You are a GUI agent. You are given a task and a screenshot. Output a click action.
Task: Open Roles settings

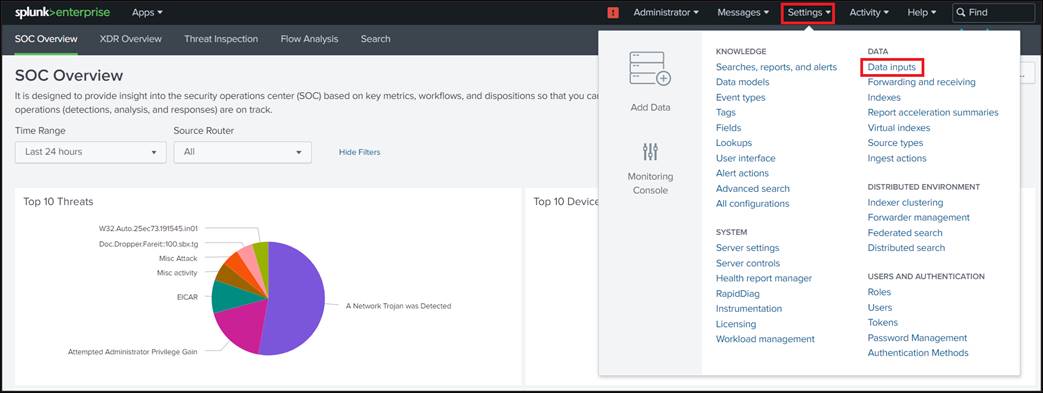[879, 292]
